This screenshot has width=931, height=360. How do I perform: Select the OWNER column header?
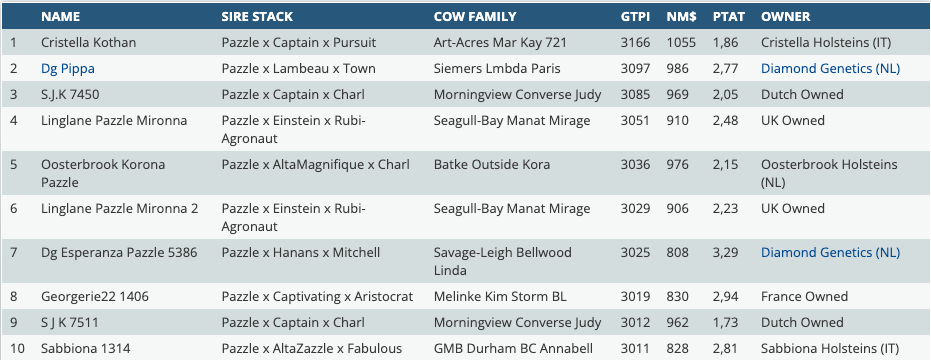click(x=786, y=17)
